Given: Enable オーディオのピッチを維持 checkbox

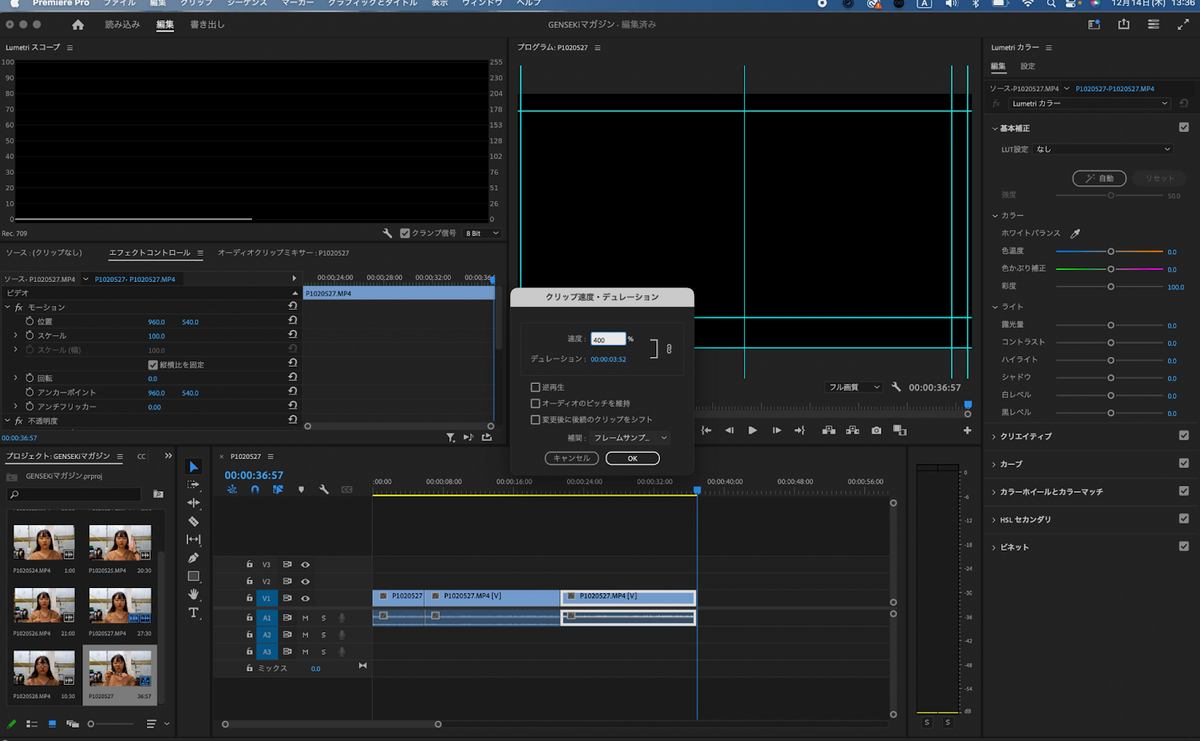Looking at the screenshot, I should 536,403.
